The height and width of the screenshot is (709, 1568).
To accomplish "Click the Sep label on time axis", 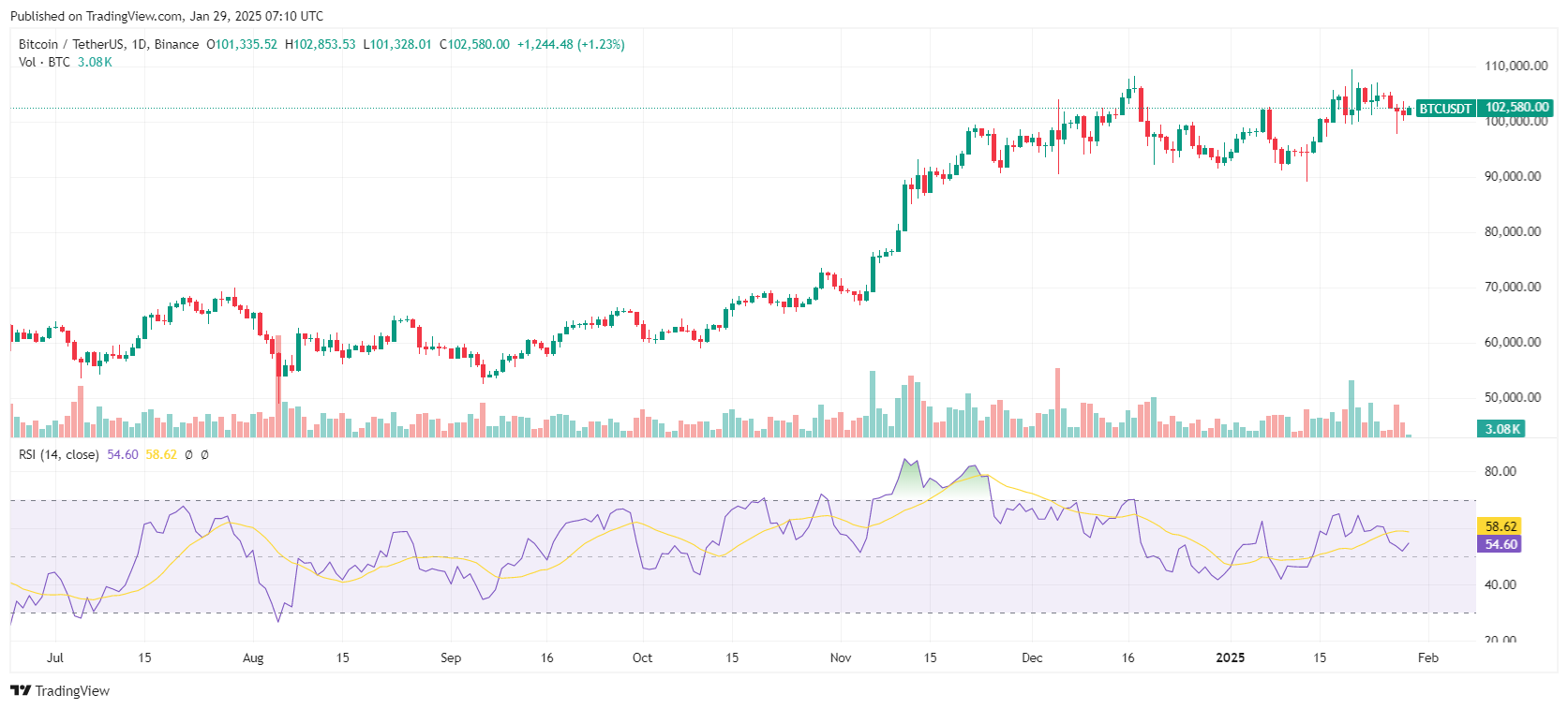I will coord(451,657).
